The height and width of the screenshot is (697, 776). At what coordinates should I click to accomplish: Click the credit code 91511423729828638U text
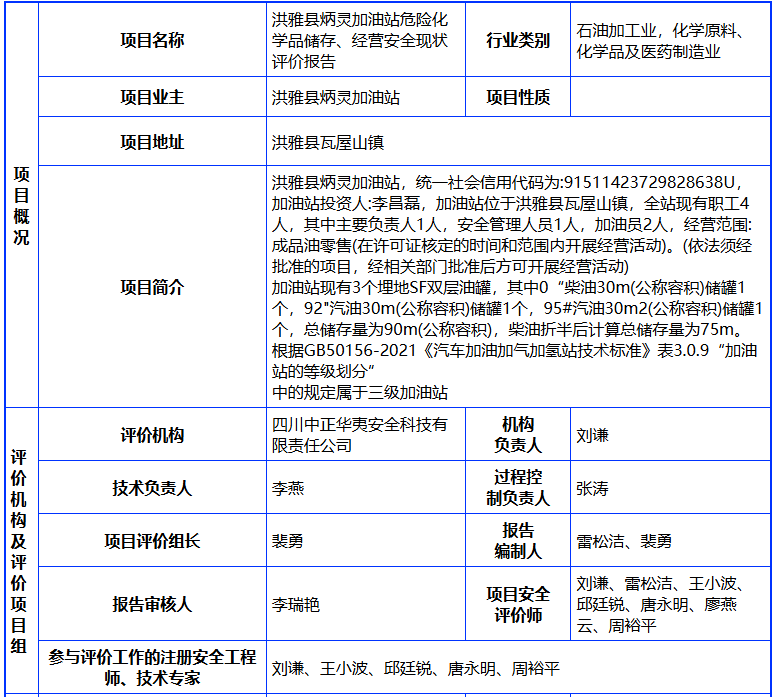tap(649, 183)
